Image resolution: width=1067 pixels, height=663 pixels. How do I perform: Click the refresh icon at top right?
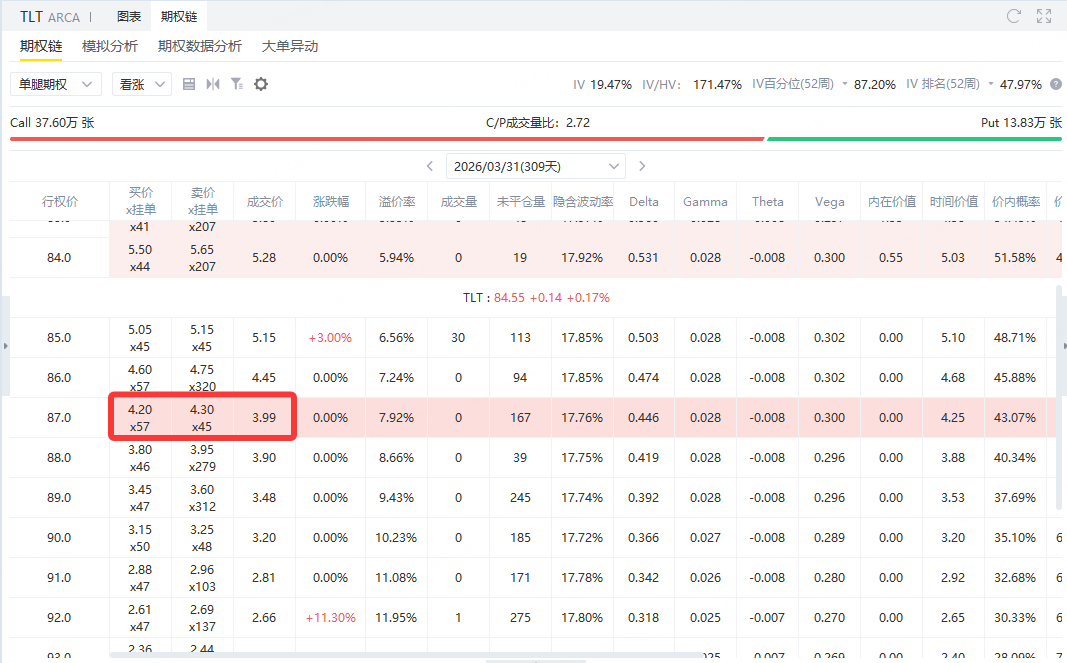coord(1013,16)
